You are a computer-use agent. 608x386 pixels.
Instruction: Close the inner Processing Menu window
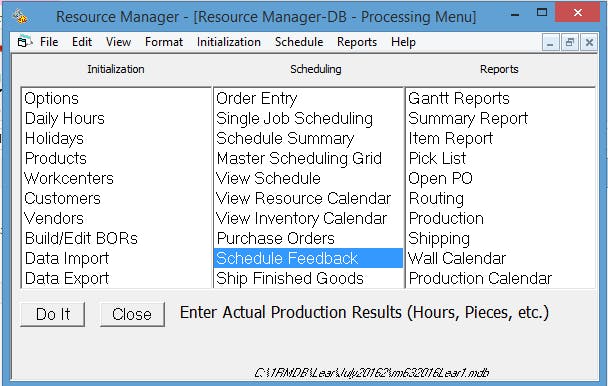click(x=589, y=42)
